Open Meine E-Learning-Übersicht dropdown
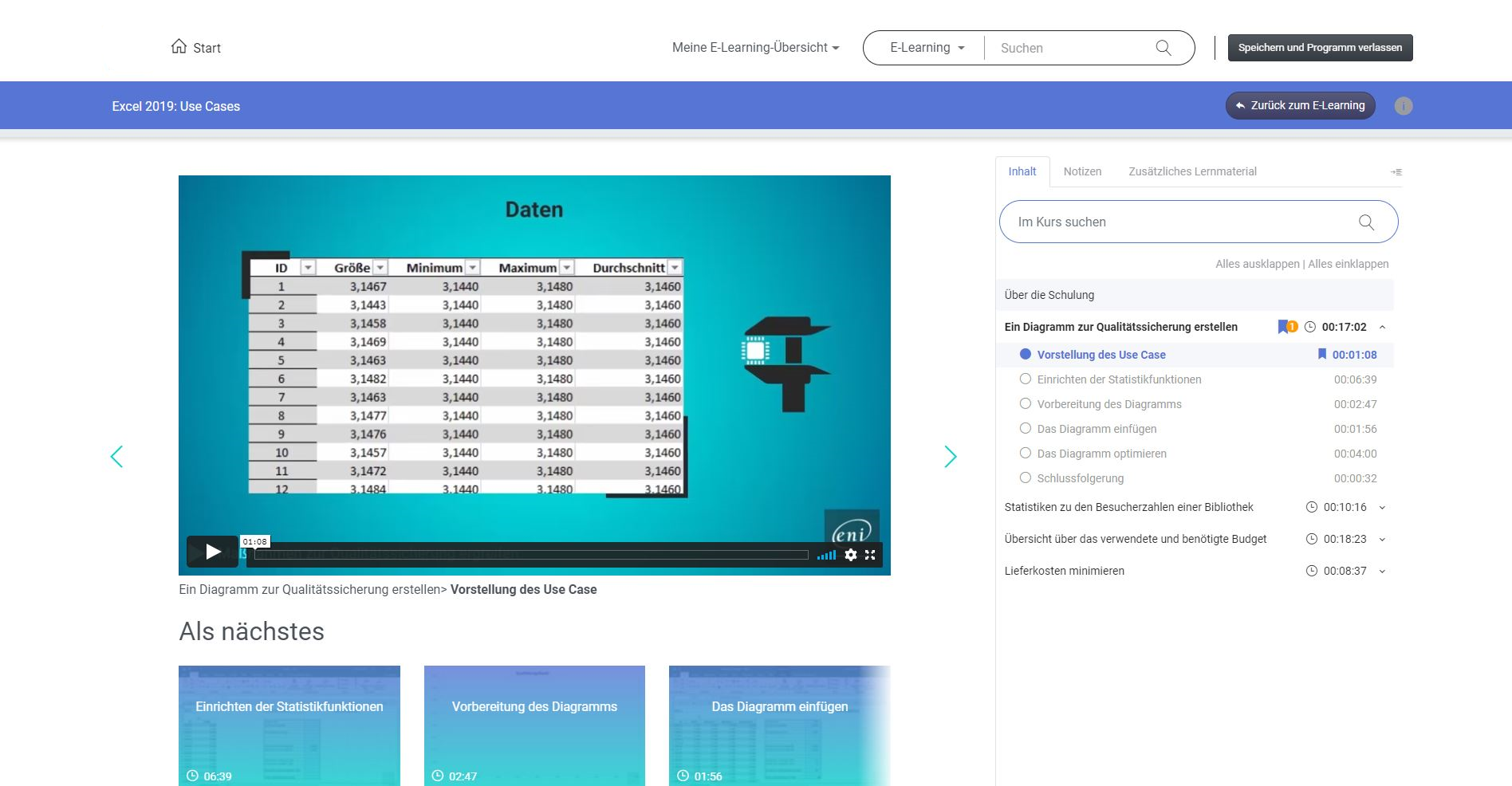This screenshot has width=1512, height=786. point(755,48)
